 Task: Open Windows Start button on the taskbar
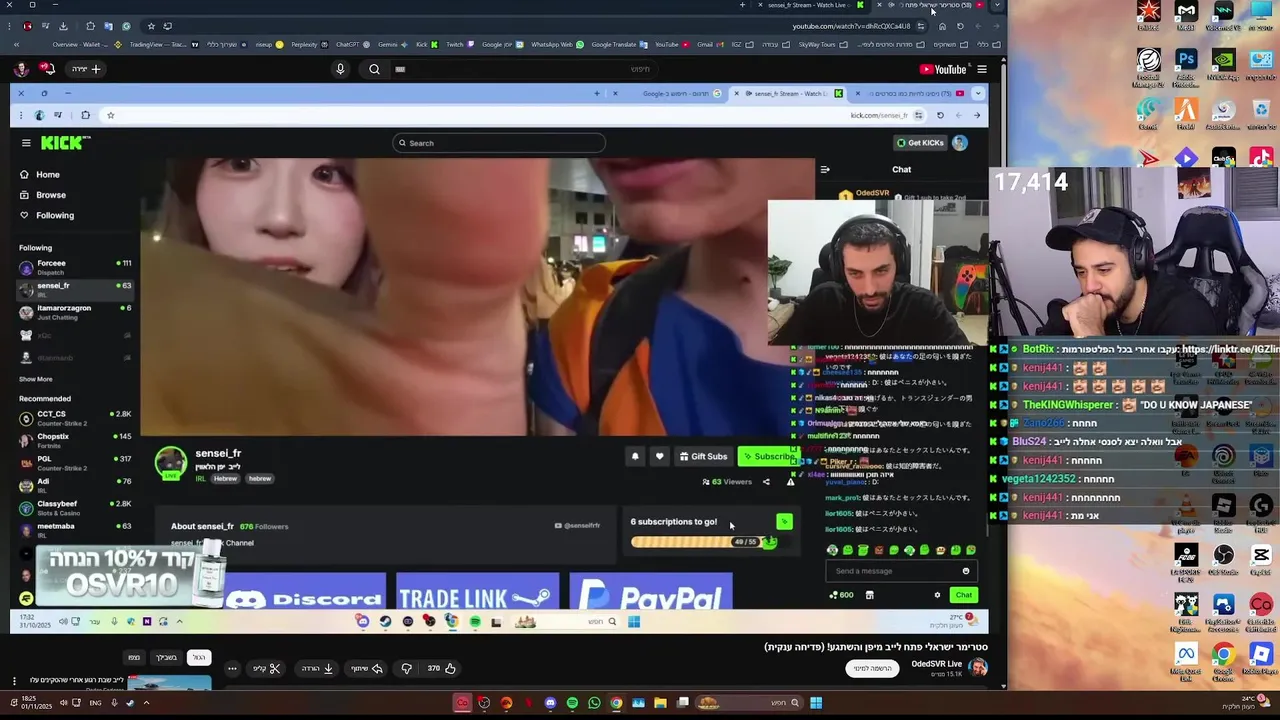coord(816,703)
